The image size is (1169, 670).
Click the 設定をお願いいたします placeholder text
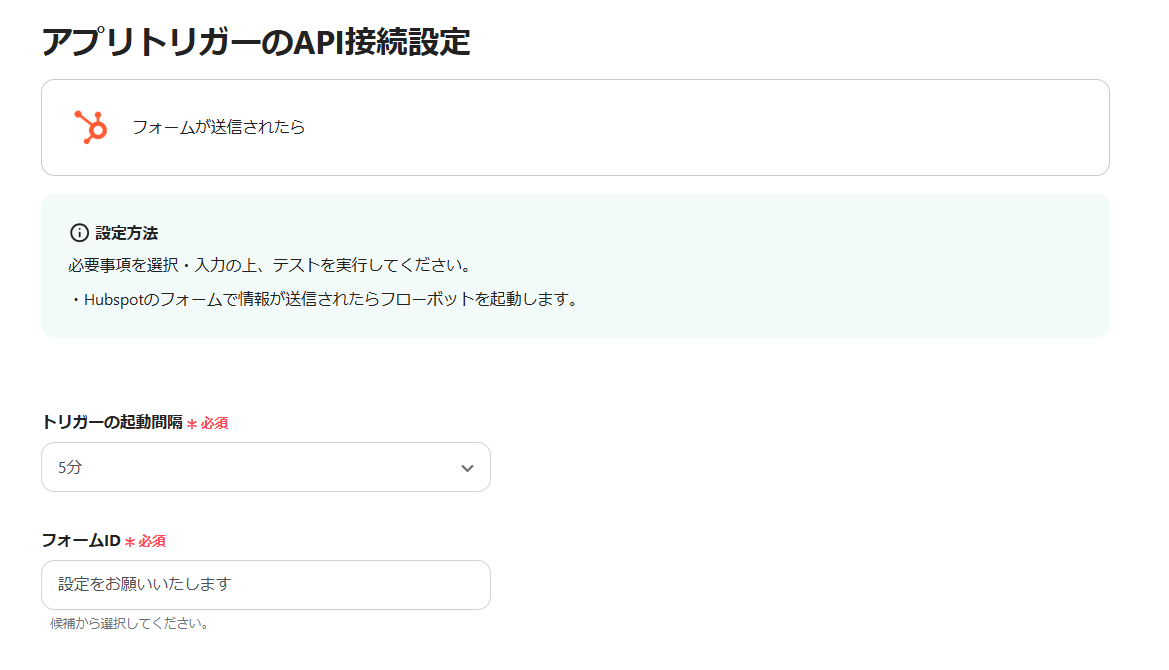145,584
